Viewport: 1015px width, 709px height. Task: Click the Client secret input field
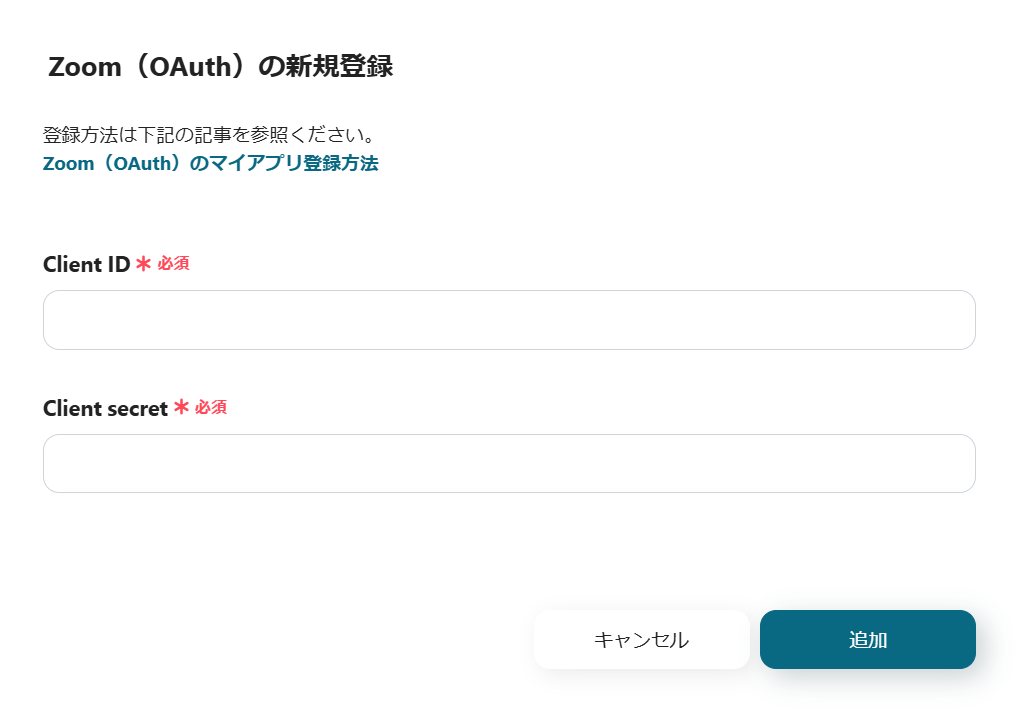509,464
